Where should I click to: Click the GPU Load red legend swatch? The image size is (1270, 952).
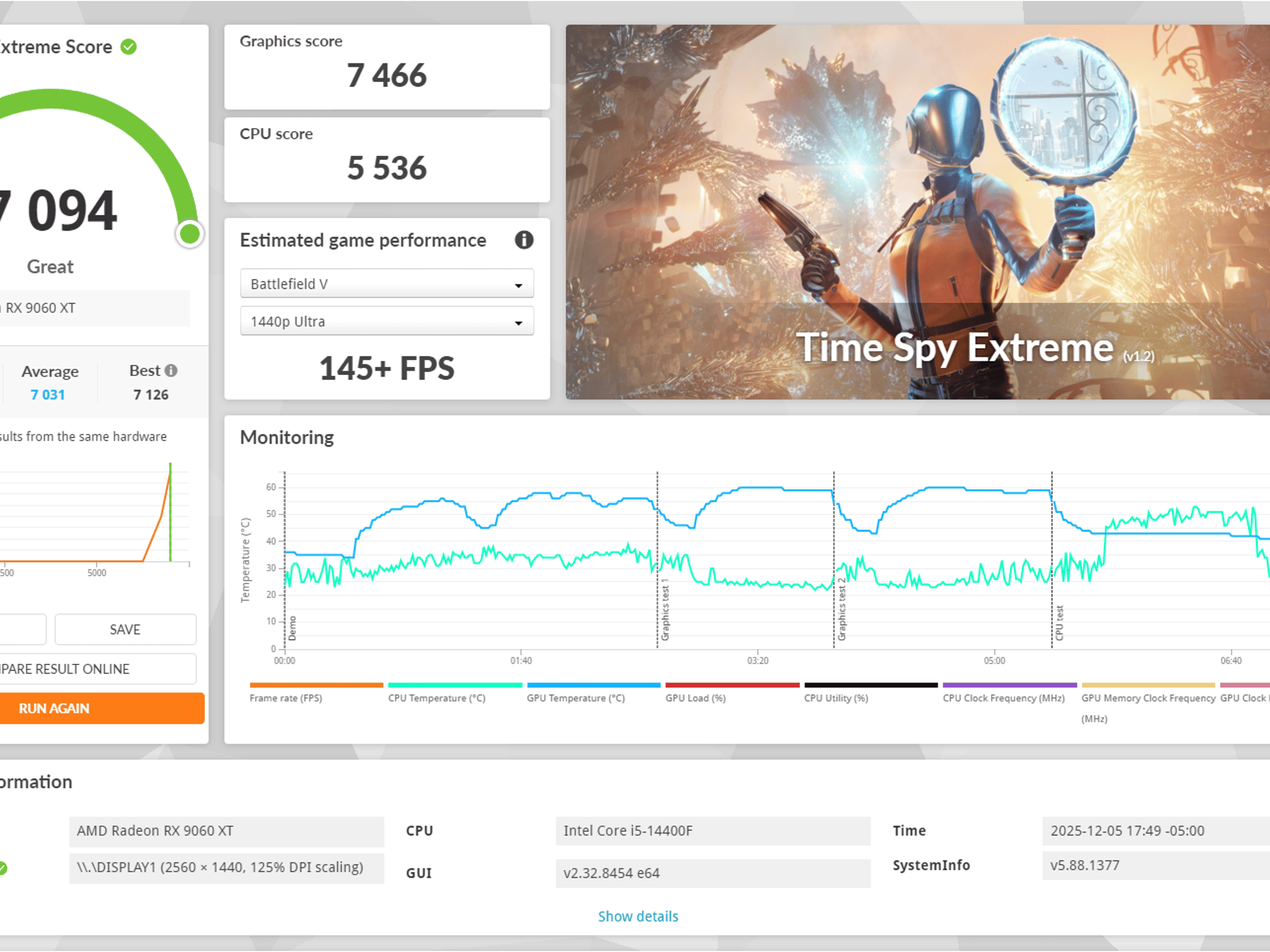pyautogui.click(x=732, y=685)
